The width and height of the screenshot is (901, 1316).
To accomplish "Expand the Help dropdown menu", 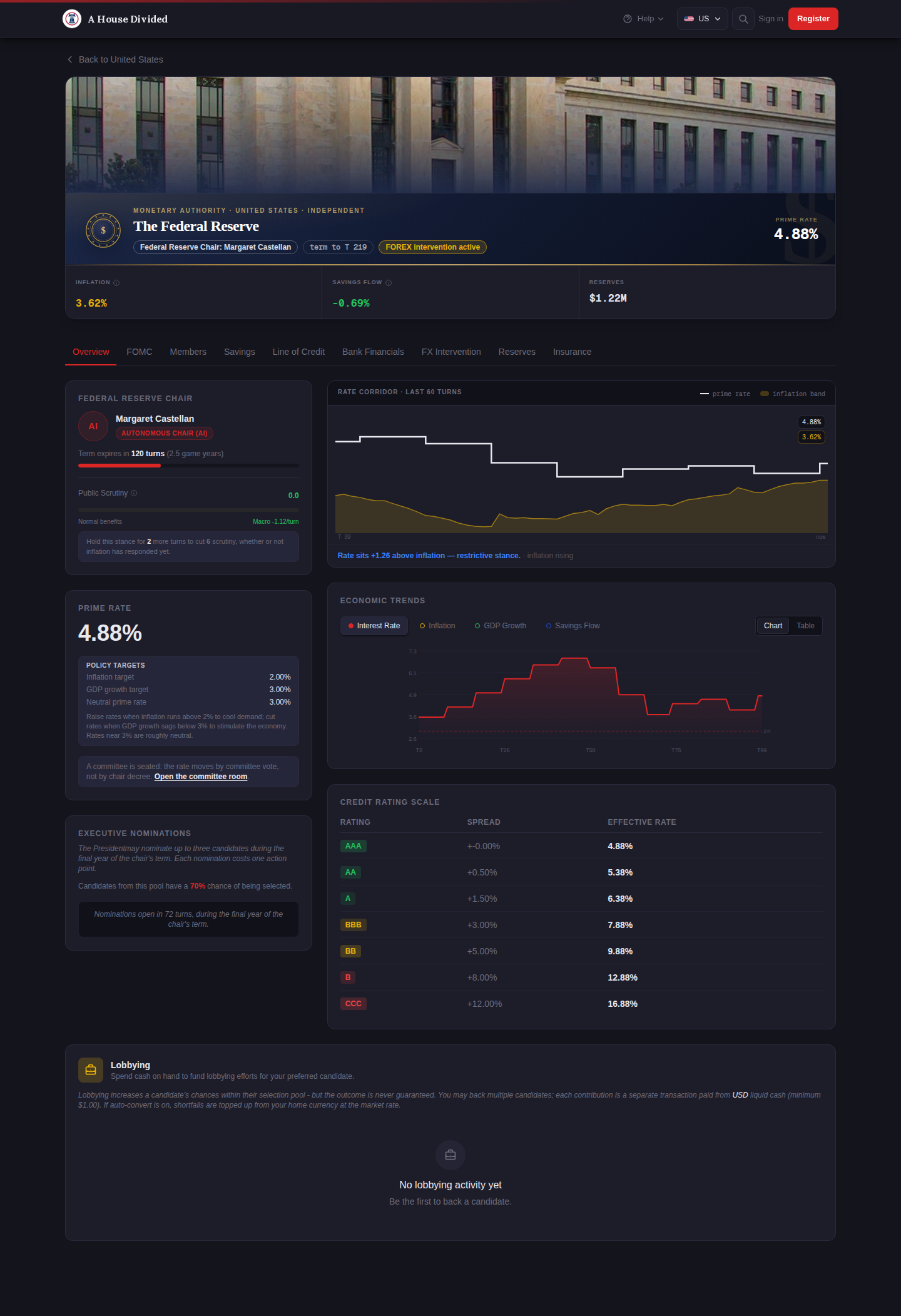I will point(644,19).
